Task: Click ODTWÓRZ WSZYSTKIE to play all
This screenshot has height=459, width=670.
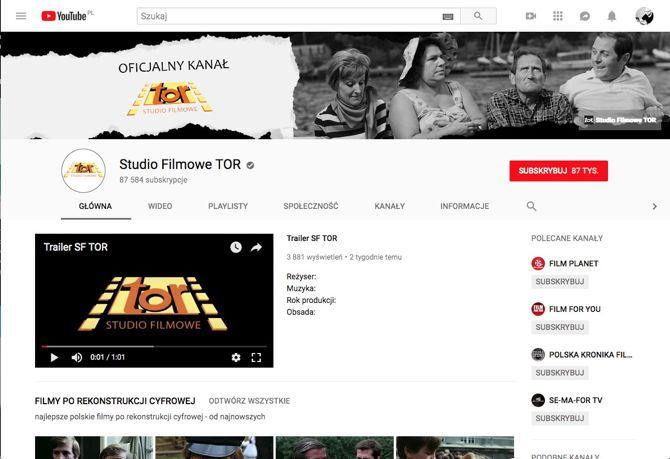Action: point(249,401)
